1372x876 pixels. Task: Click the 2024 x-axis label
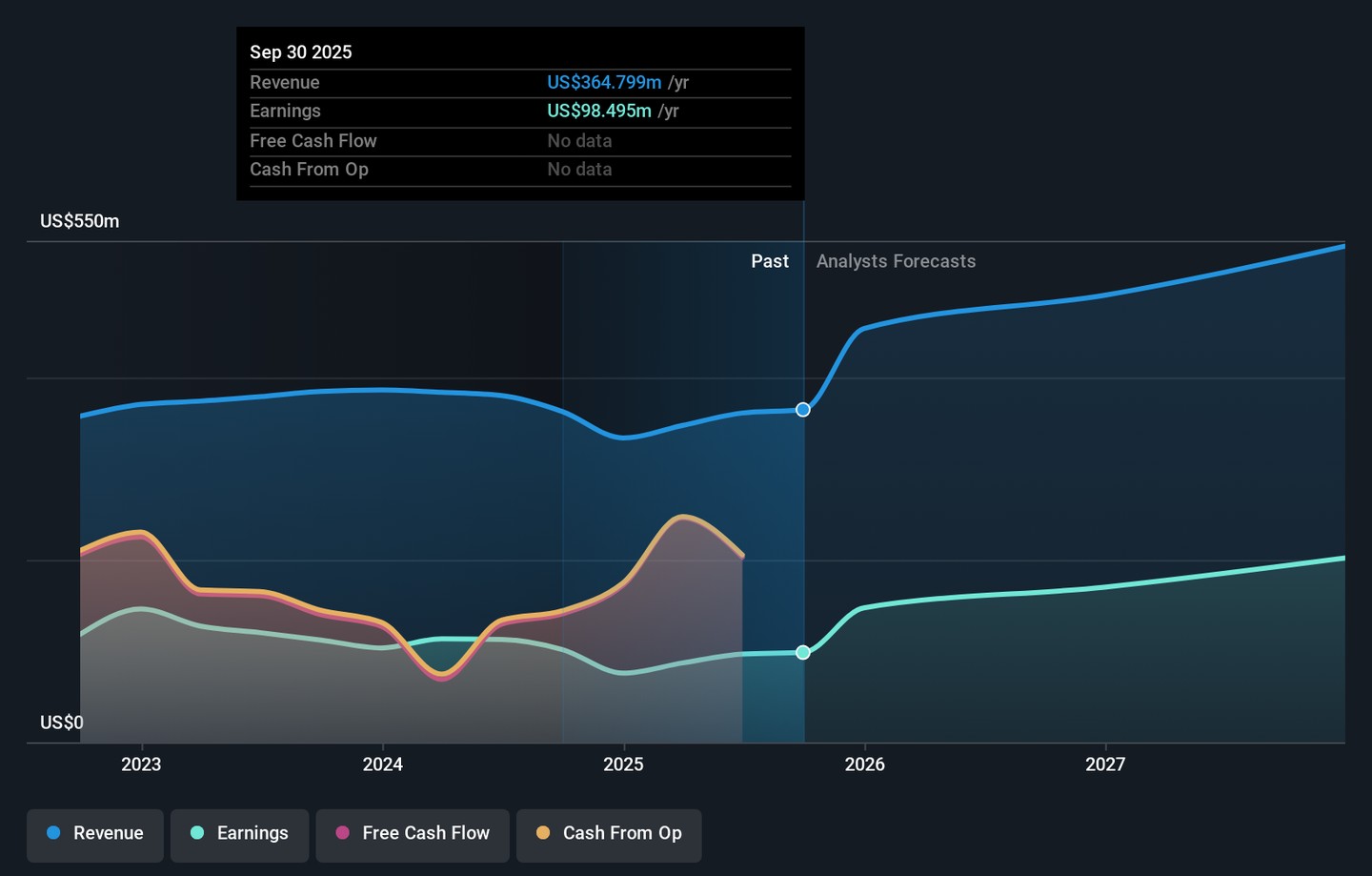point(382,764)
